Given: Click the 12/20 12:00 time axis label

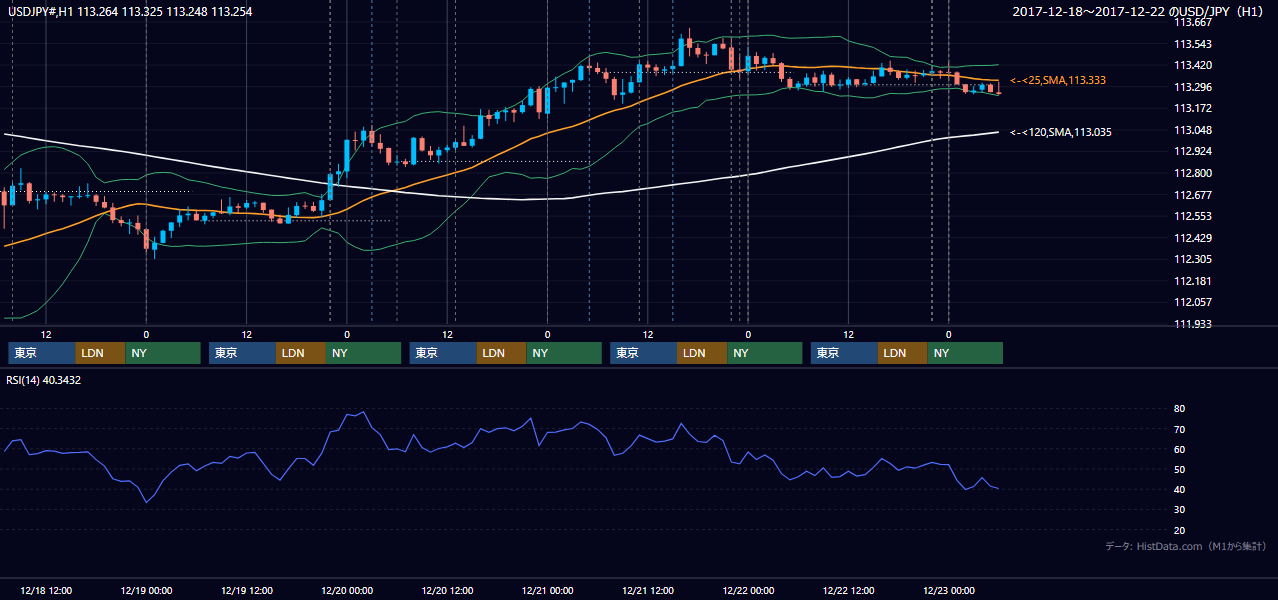Looking at the screenshot, I should [447, 590].
